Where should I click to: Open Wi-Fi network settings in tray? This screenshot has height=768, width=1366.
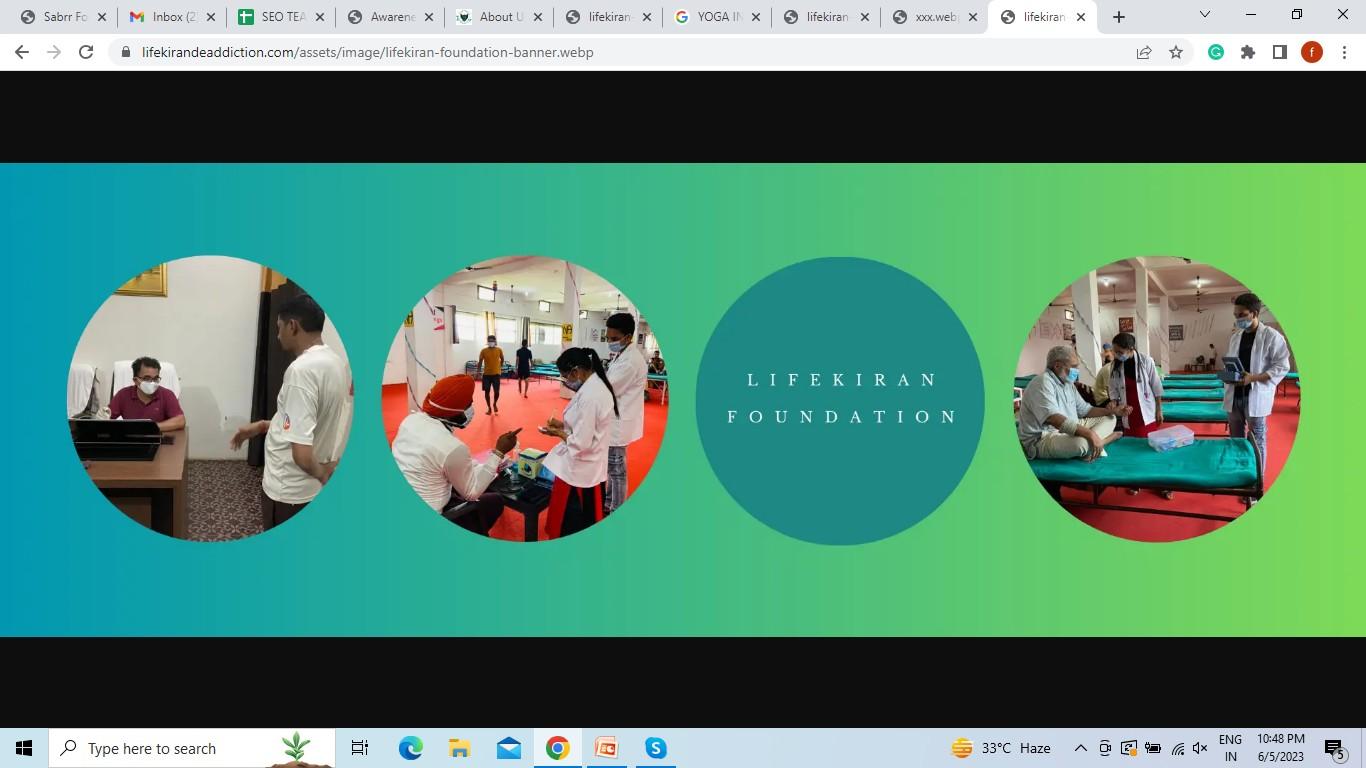pyautogui.click(x=1177, y=748)
